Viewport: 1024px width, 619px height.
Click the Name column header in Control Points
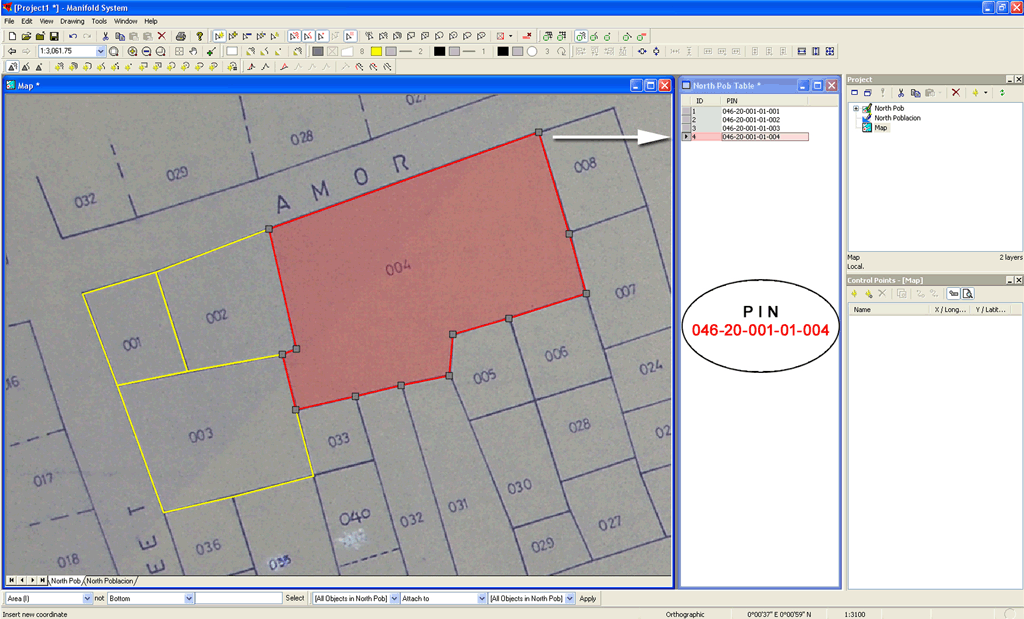889,310
